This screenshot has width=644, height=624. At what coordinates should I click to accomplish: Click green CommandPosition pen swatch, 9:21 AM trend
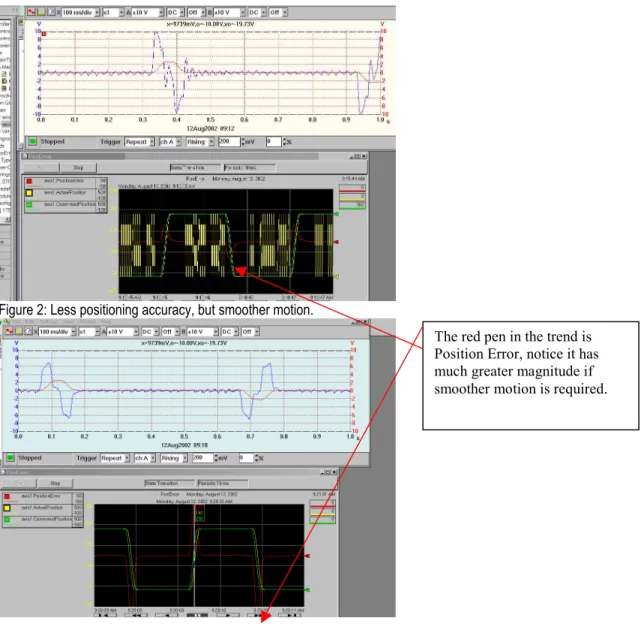7,520
